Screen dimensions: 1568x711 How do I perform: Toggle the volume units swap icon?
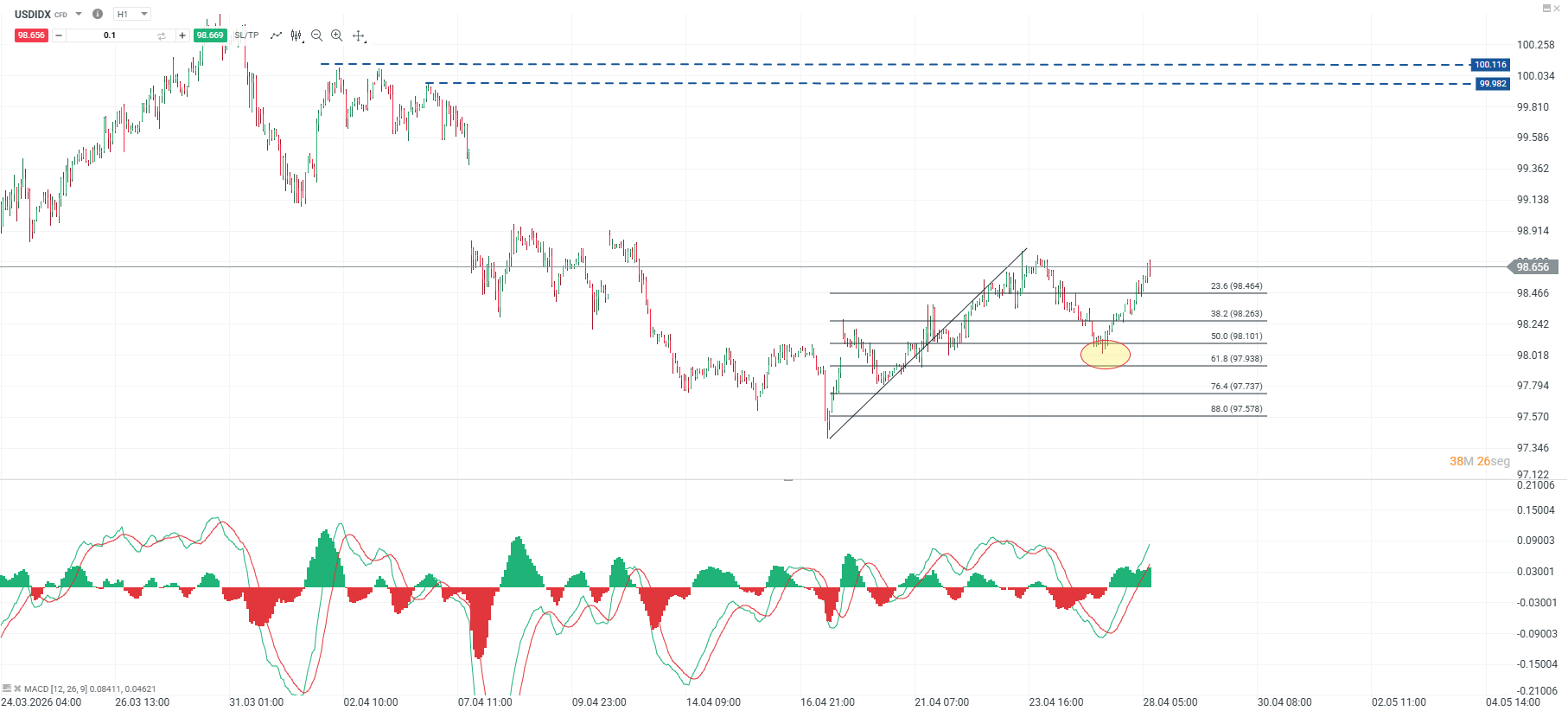(x=161, y=35)
